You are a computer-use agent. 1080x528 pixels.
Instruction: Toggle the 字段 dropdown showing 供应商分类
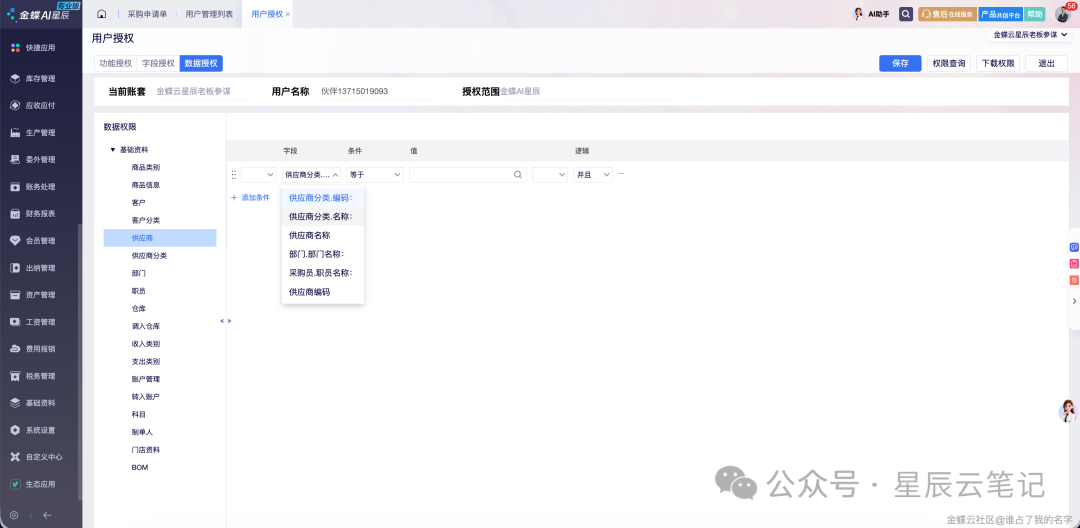point(311,175)
